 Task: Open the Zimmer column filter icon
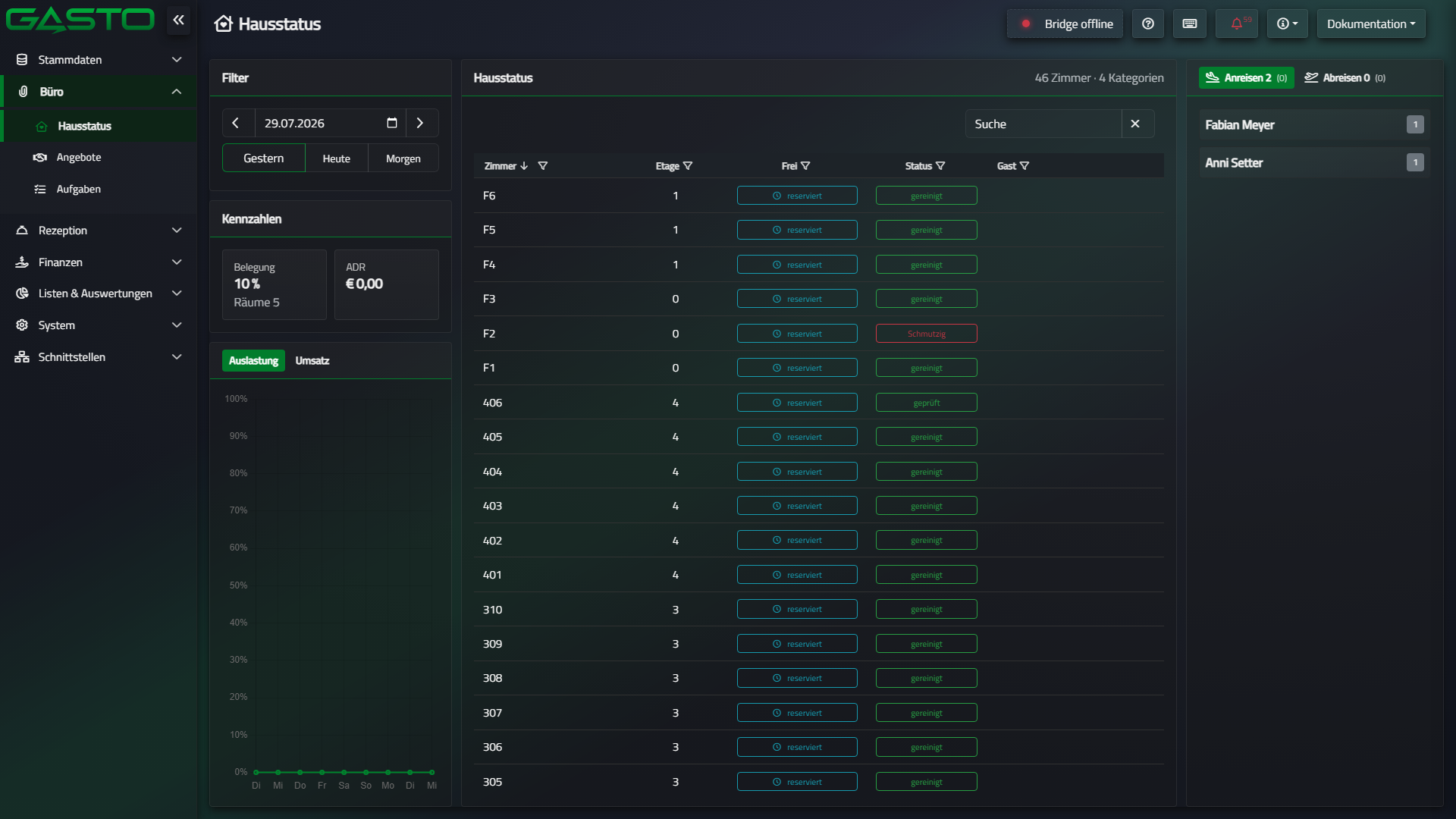point(543,166)
